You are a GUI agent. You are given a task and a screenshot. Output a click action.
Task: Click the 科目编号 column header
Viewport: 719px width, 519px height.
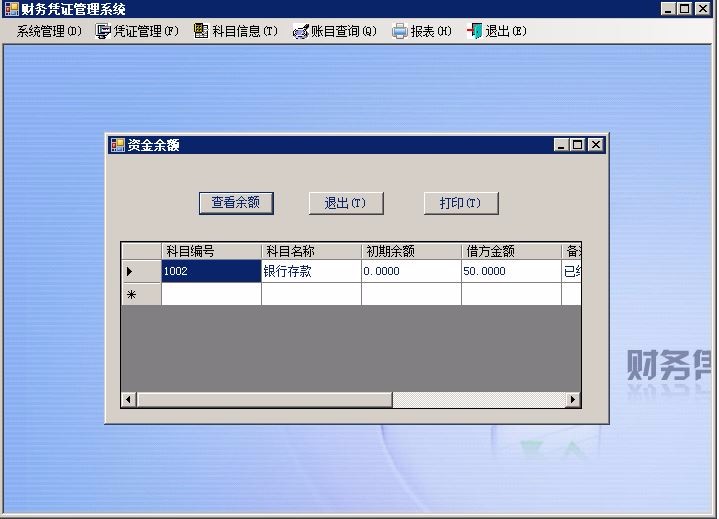coord(211,251)
